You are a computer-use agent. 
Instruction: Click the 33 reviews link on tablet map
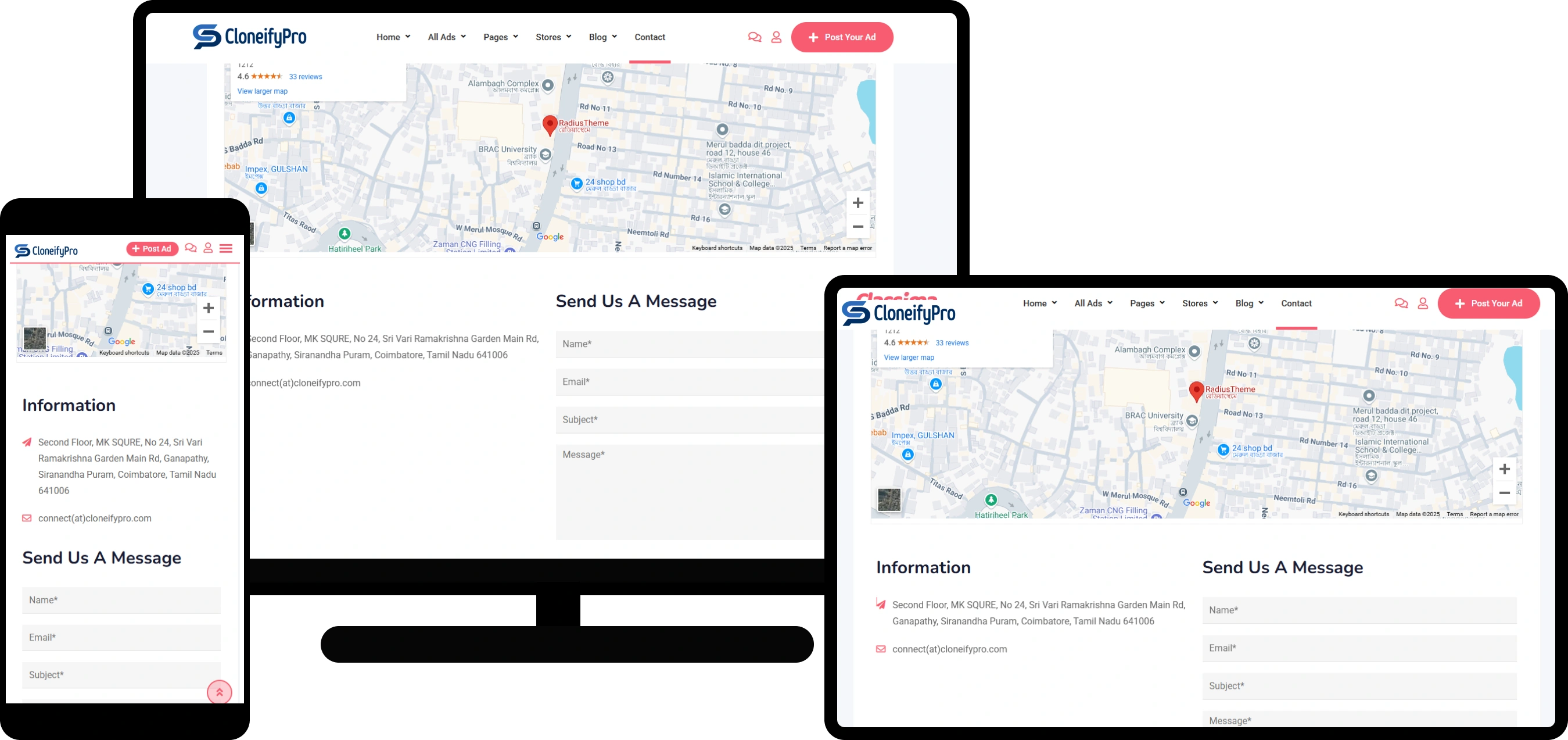click(952, 343)
